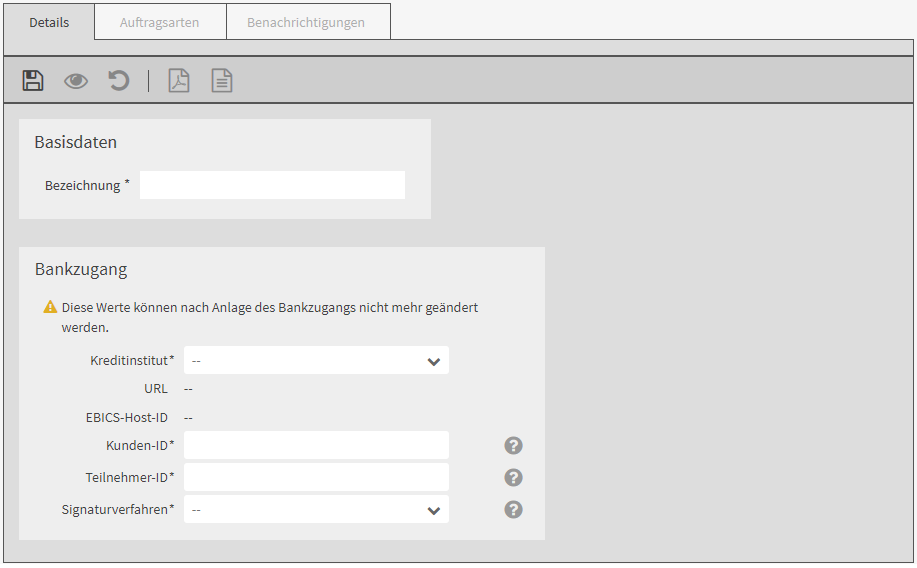The height and width of the screenshot is (568, 917).
Task: Focus the Kunden-ID input field
Action: click(x=316, y=446)
